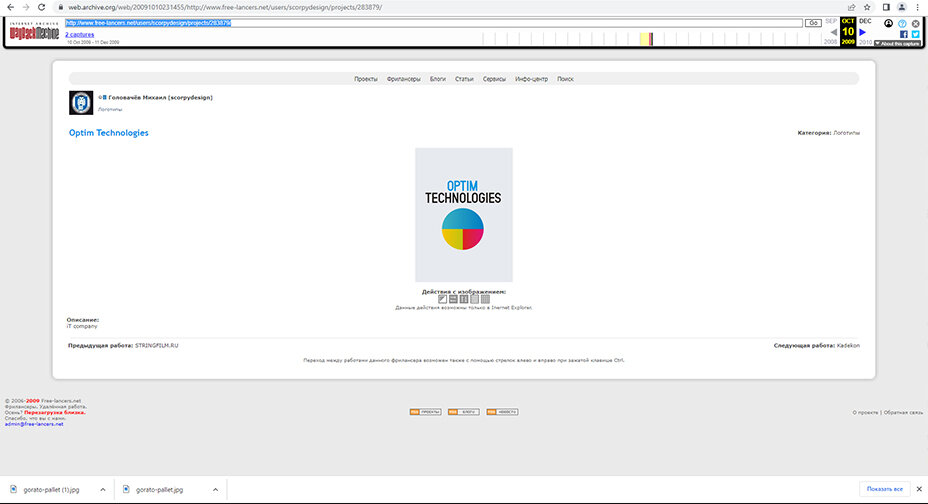Reload the page with the refresh icon
This screenshot has height=504, width=928.
(41, 7)
